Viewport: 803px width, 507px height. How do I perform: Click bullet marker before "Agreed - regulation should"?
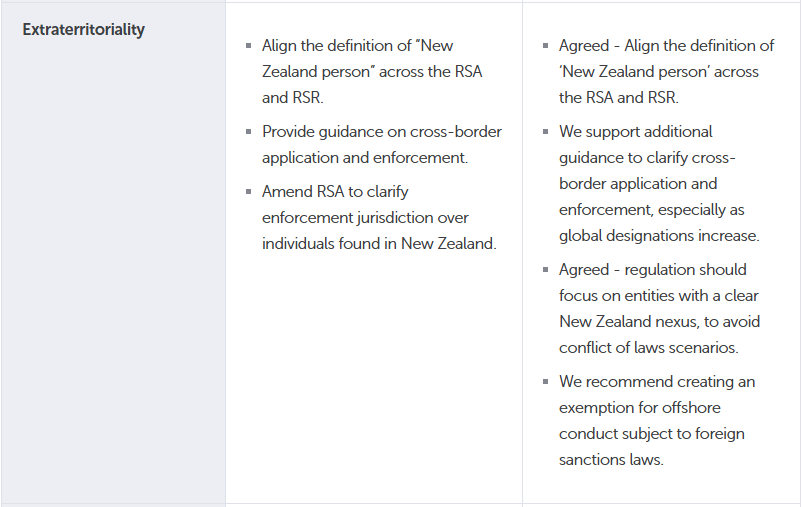[x=545, y=271]
